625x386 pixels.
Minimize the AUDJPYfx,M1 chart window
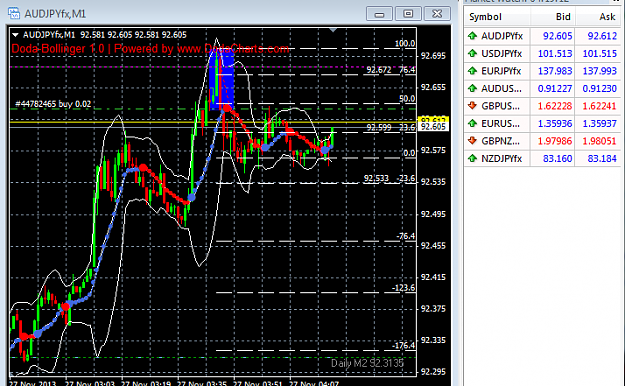[x=379, y=14]
